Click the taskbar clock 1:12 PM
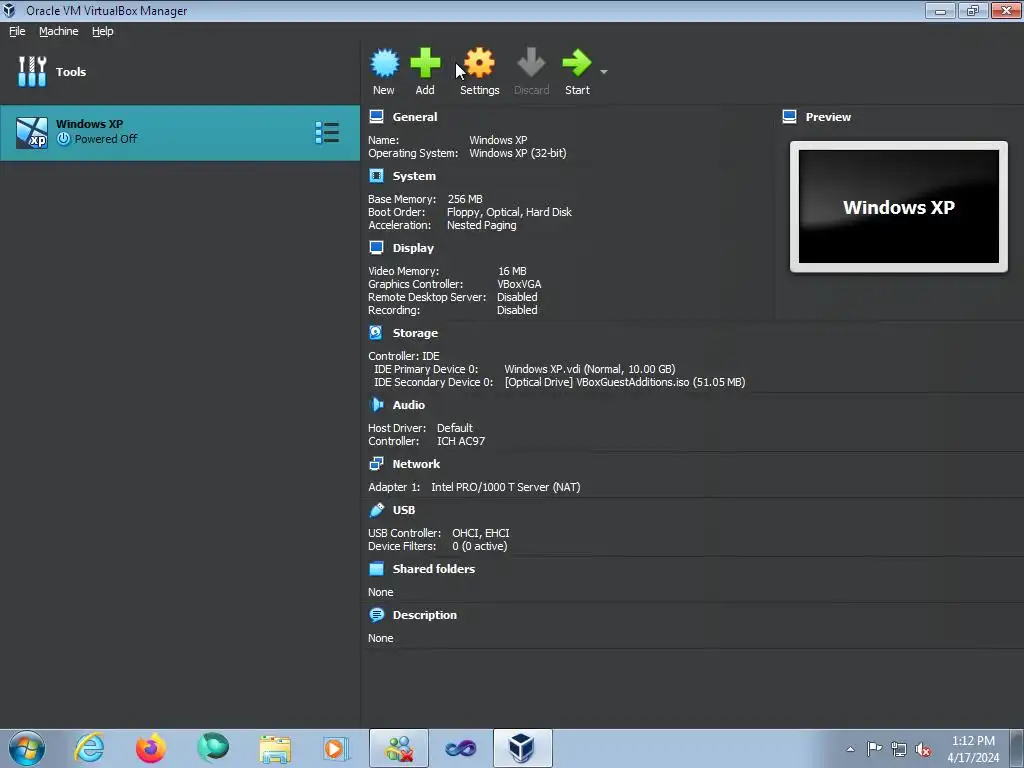 click(x=973, y=741)
